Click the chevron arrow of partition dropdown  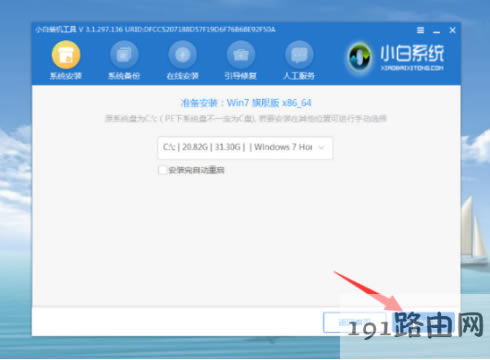[321, 148]
